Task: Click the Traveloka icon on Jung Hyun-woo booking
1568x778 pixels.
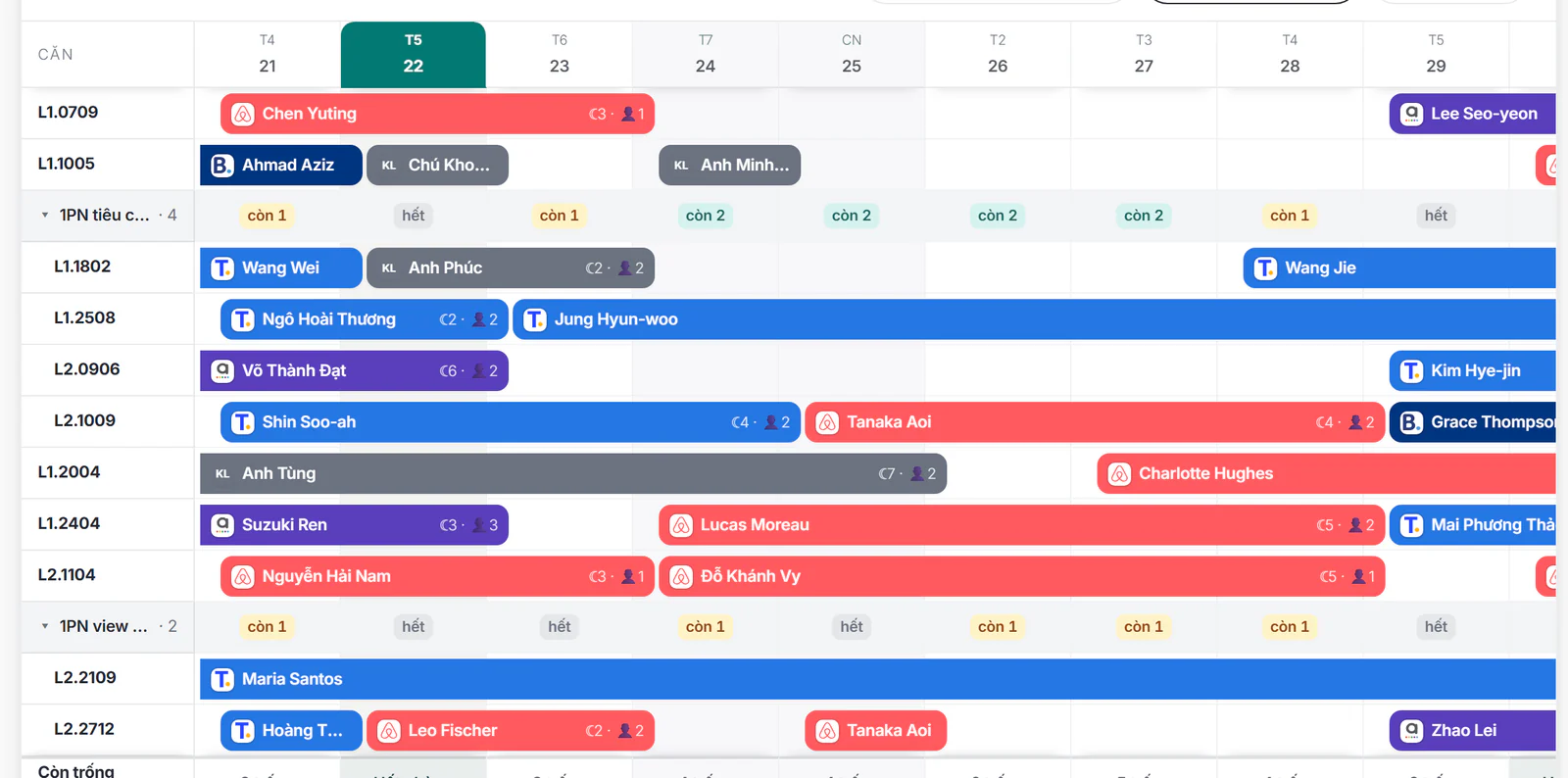Action: (x=535, y=319)
